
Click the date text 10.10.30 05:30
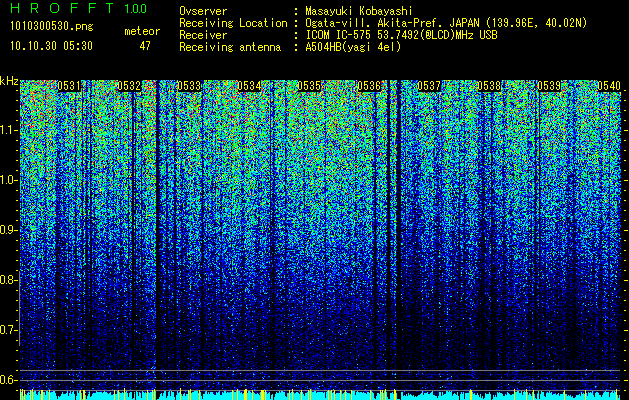[51, 46]
